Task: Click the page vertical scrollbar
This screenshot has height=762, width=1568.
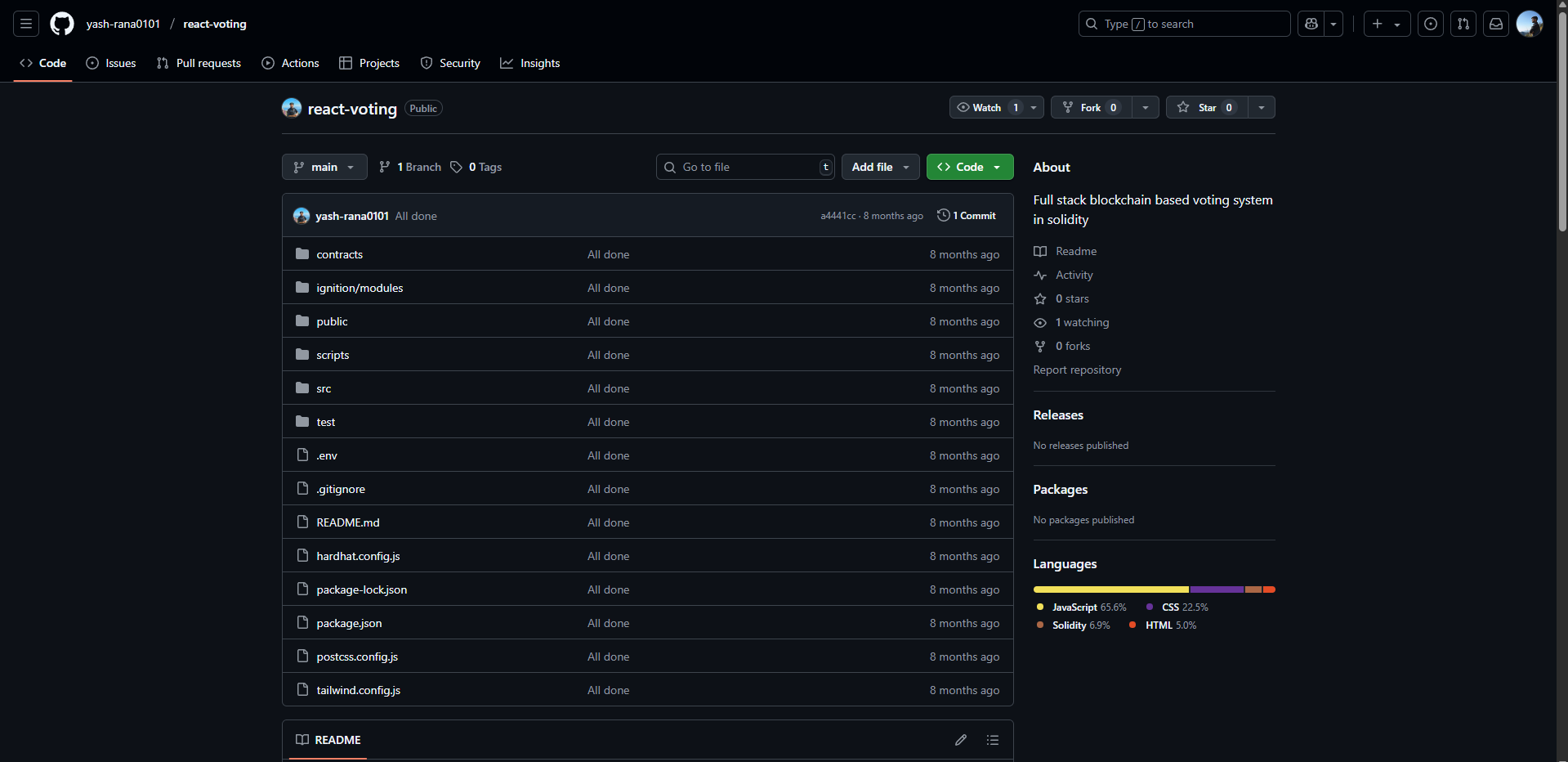Action: [x=1562, y=123]
